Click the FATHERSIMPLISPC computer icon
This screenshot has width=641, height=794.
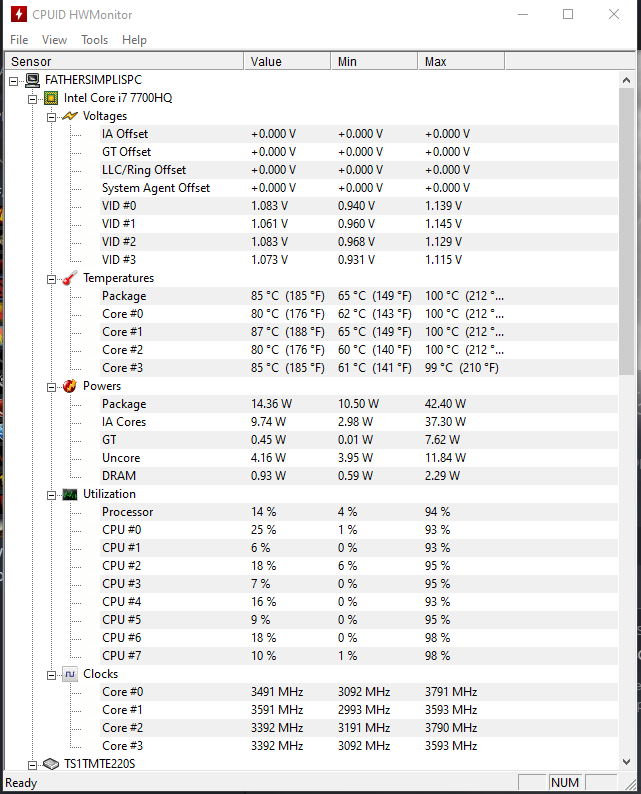tap(32, 80)
